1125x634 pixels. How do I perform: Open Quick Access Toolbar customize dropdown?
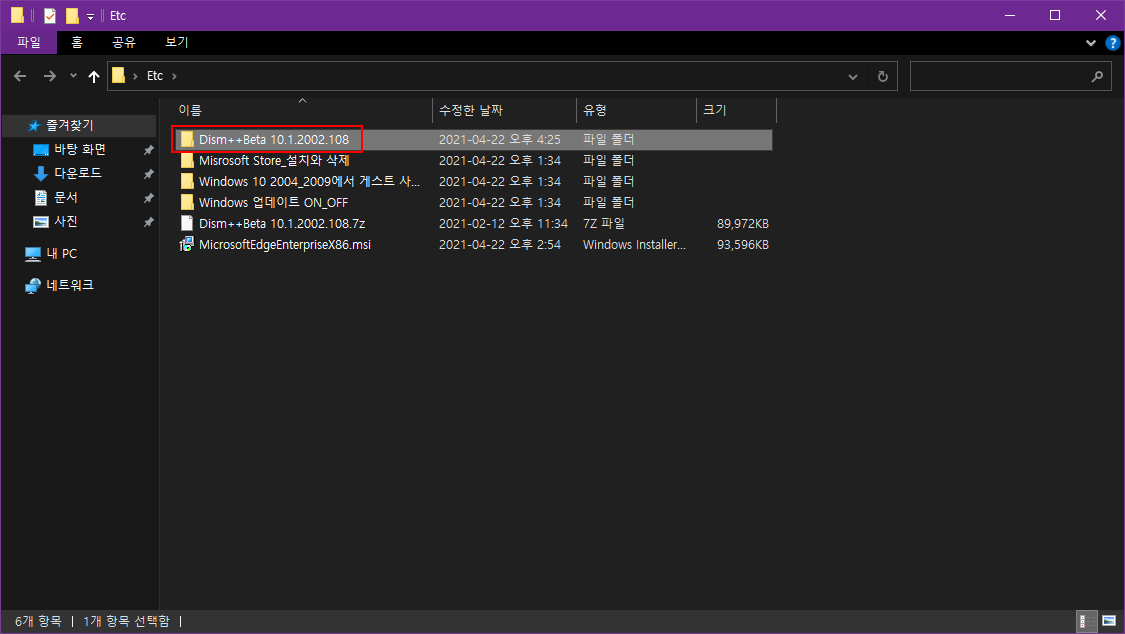pyautogui.click(x=90, y=16)
